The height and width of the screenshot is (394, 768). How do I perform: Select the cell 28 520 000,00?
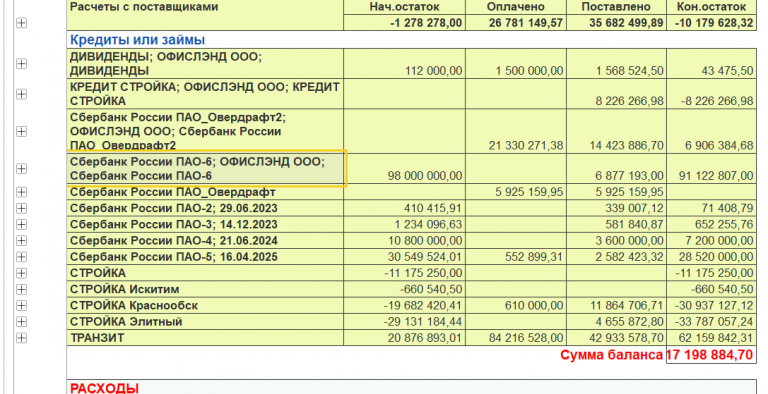click(711, 257)
